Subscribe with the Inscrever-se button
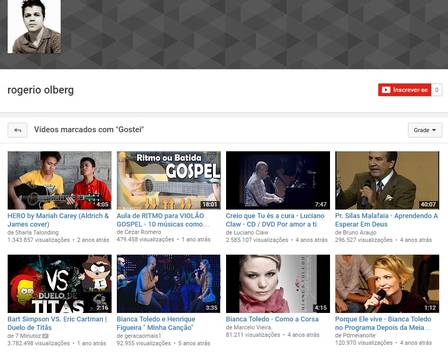 pyautogui.click(x=404, y=90)
